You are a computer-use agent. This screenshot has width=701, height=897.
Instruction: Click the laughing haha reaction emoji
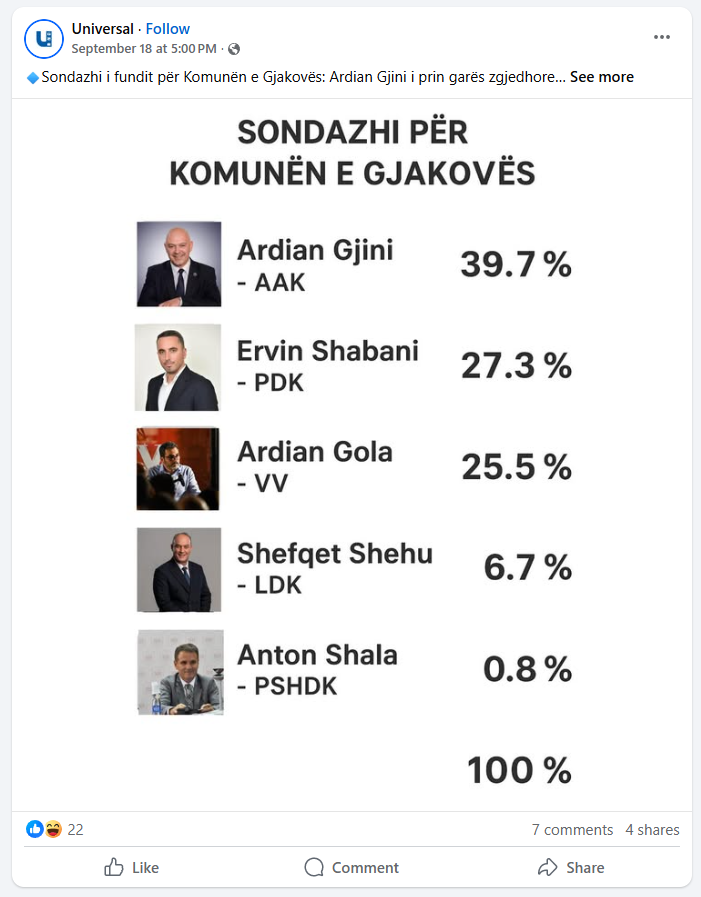[52, 829]
